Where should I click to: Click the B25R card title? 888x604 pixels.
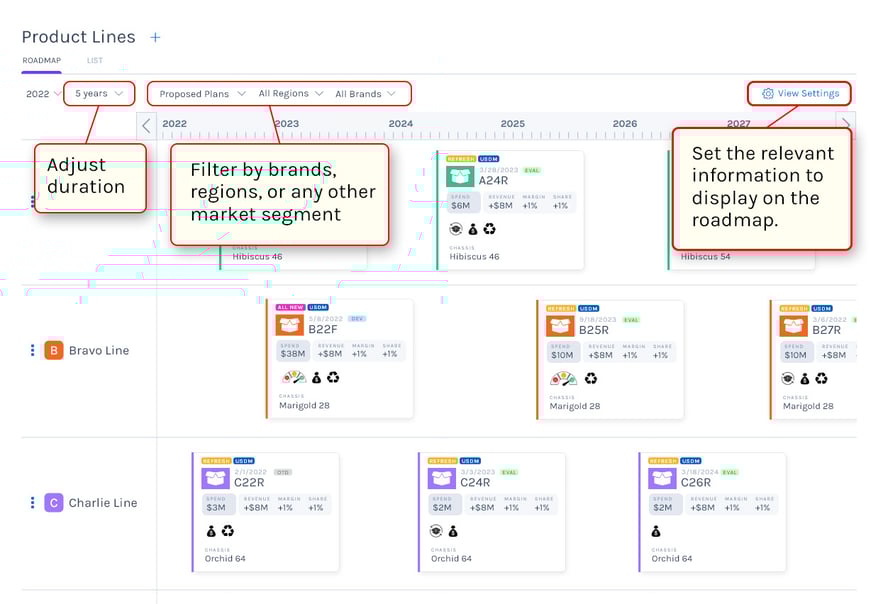594,329
